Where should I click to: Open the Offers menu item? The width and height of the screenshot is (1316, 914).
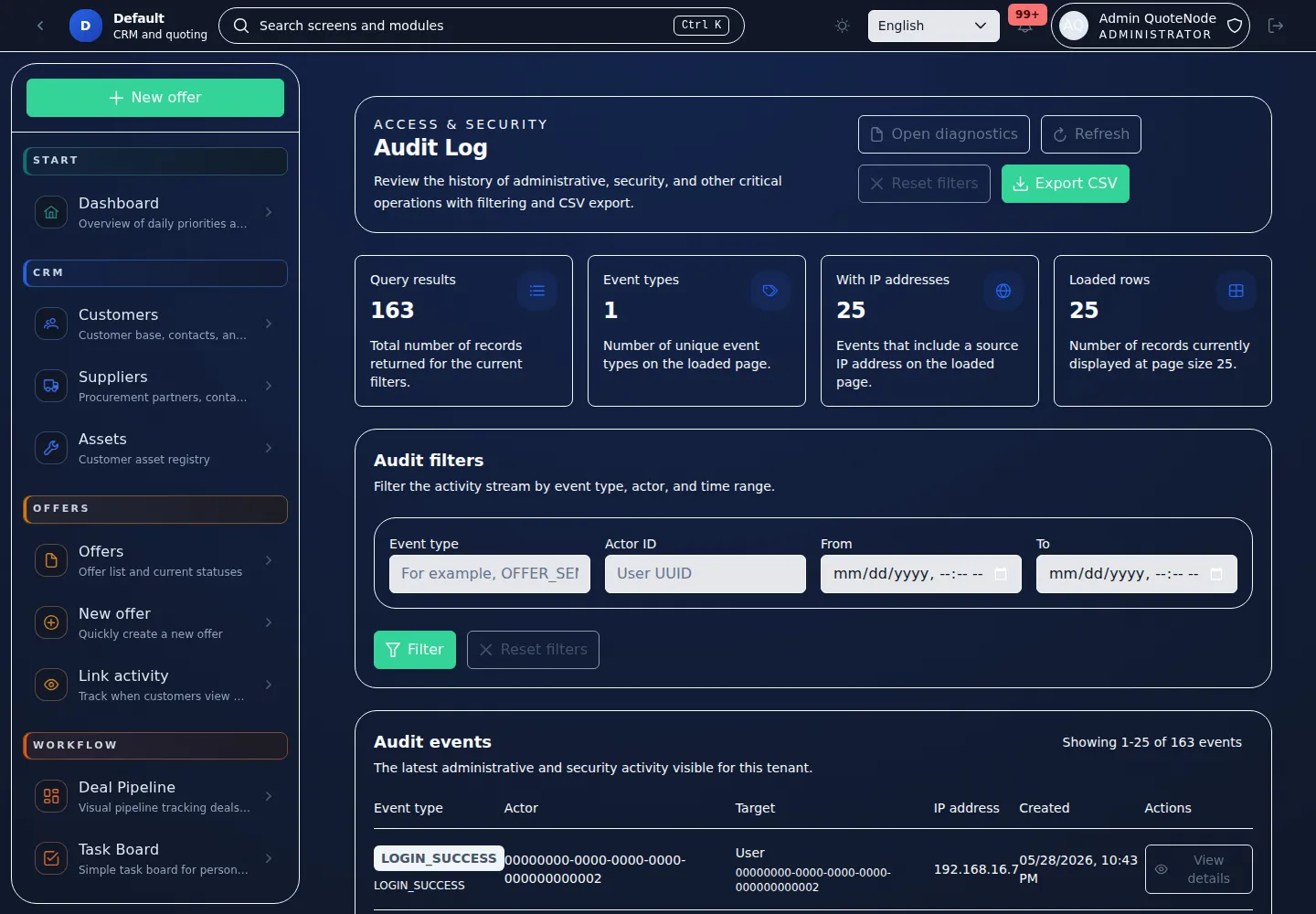coord(155,560)
